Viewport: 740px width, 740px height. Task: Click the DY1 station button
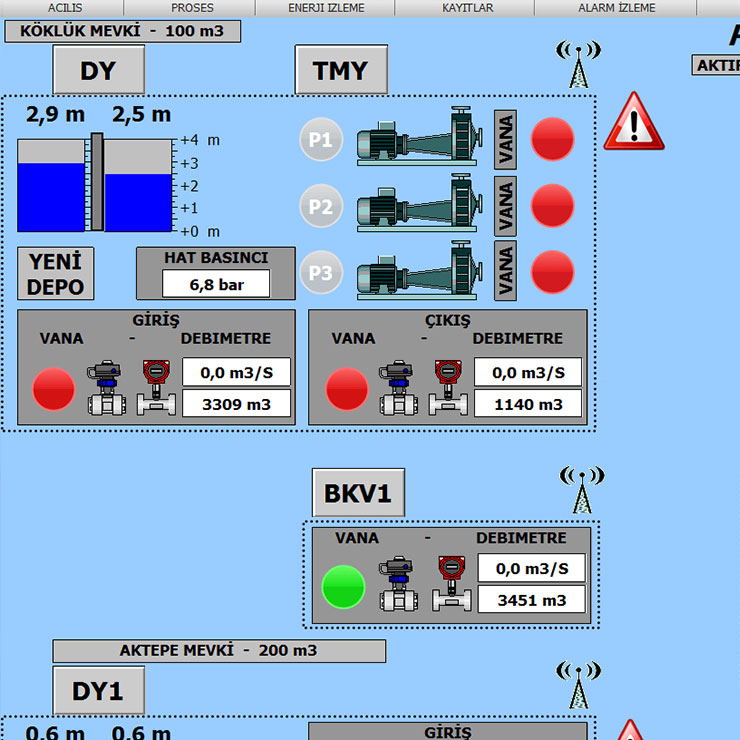[98, 690]
